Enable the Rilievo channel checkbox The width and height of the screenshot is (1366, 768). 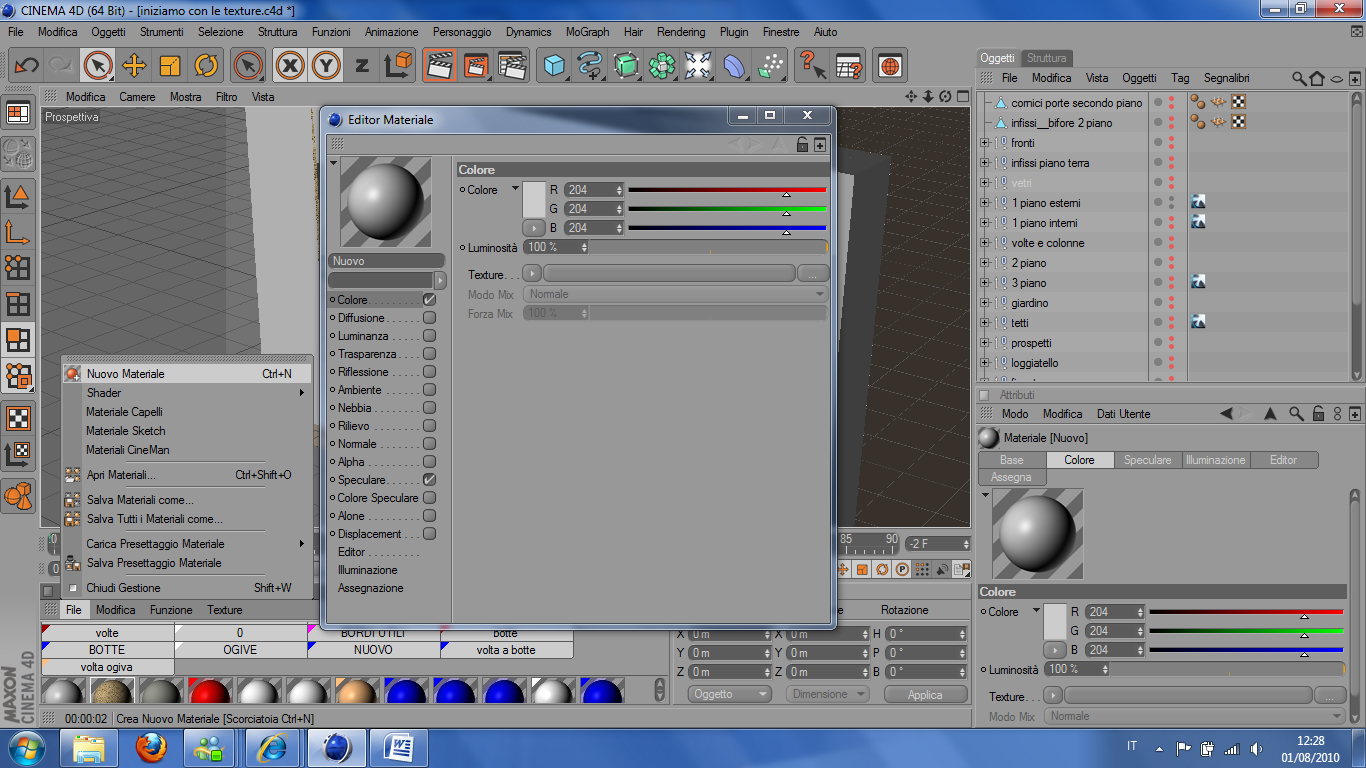pos(429,426)
